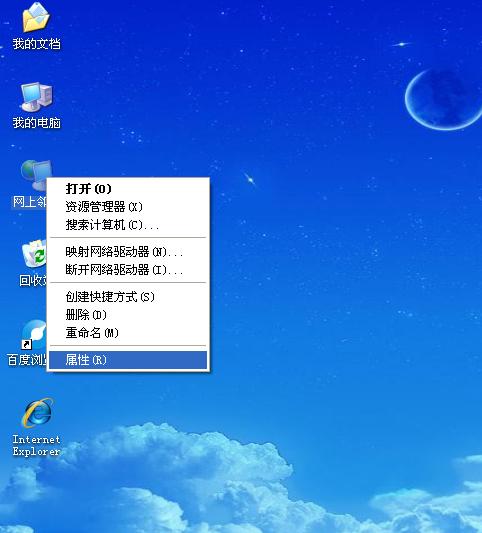Click the Internet Explorer label text
The width and height of the screenshot is (482, 533).
pos(36,445)
